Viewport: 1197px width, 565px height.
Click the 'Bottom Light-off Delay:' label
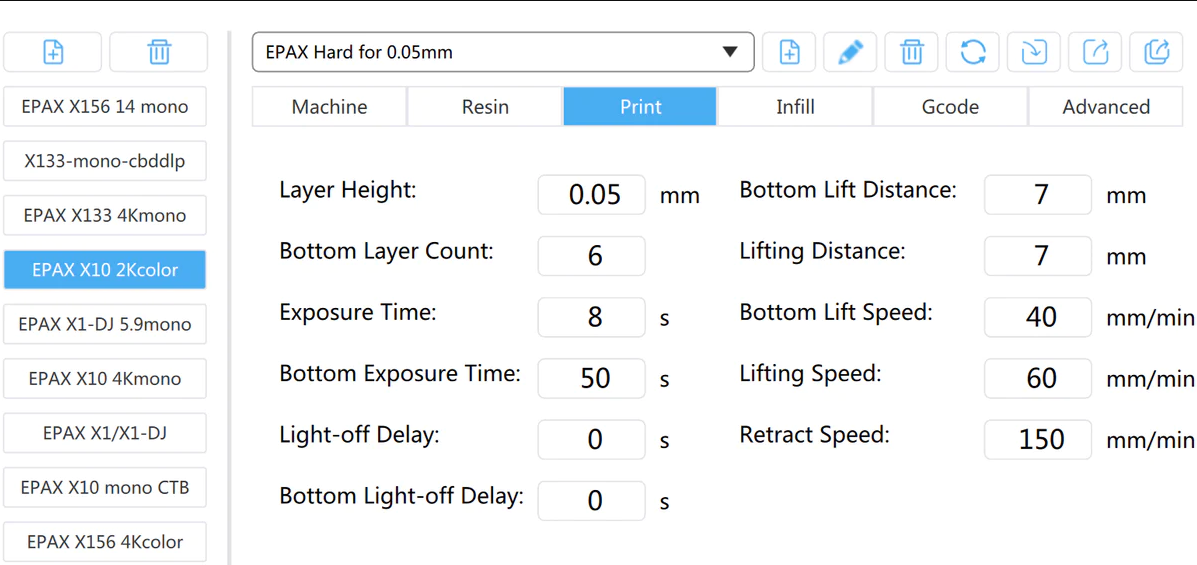tap(402, 496)
